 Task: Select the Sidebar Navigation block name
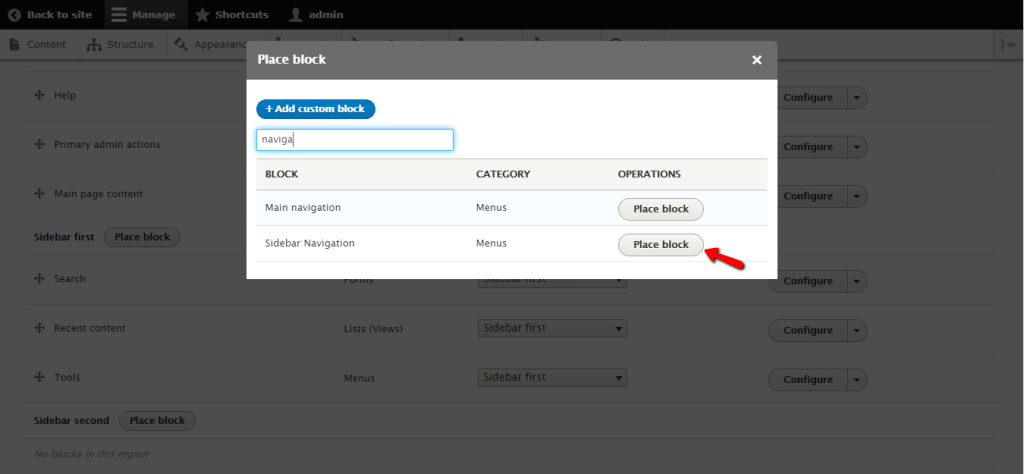(x=310, y=243)
